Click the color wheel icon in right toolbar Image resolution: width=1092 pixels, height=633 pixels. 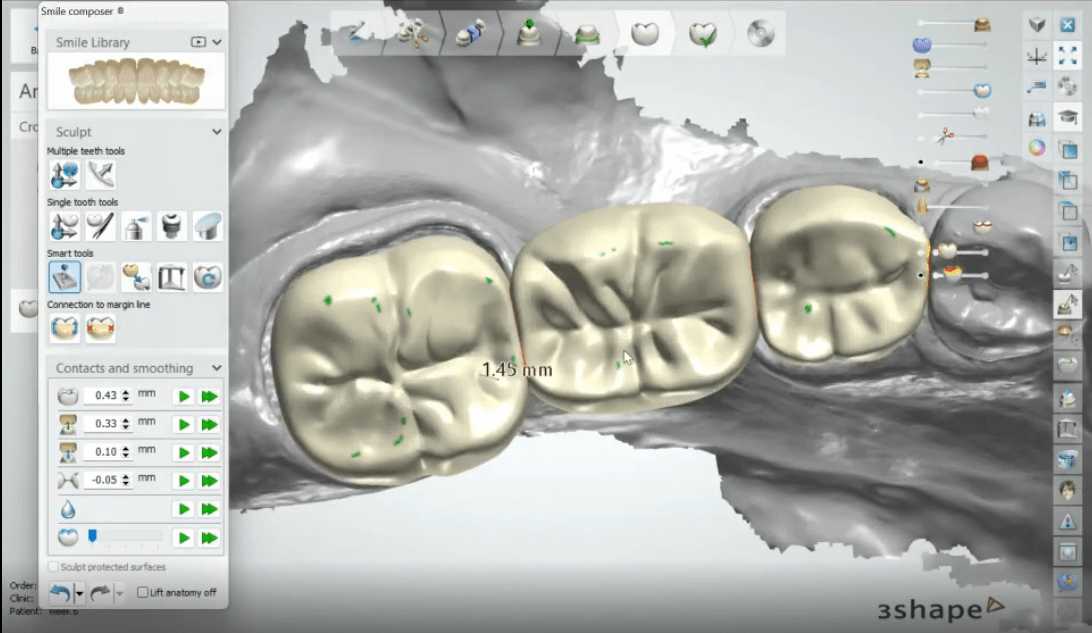click(x=1037, y=148)
